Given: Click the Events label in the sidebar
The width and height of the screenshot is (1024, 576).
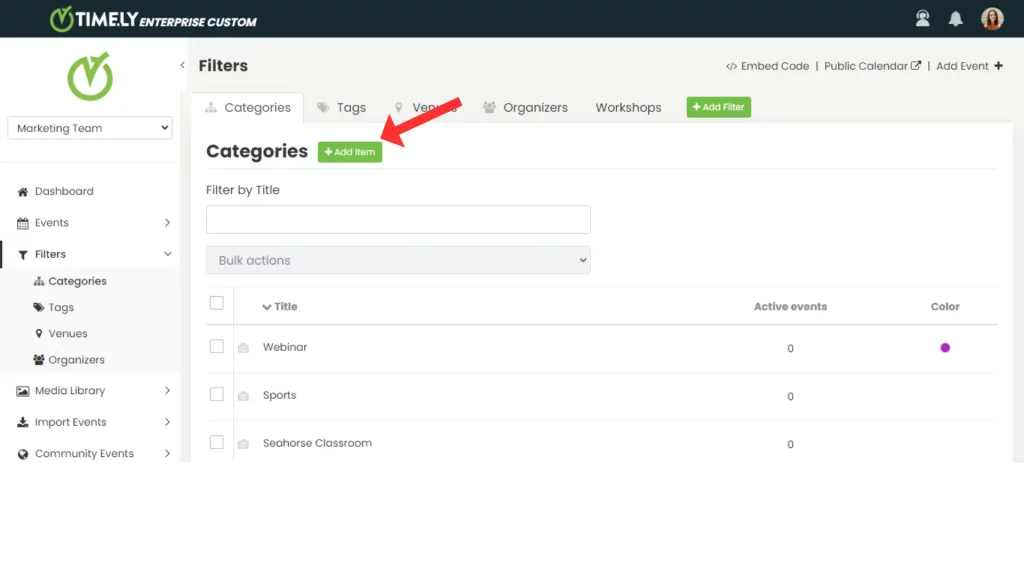Looking at the screenshot, I should pyautogui.click(x=52, y=223).
